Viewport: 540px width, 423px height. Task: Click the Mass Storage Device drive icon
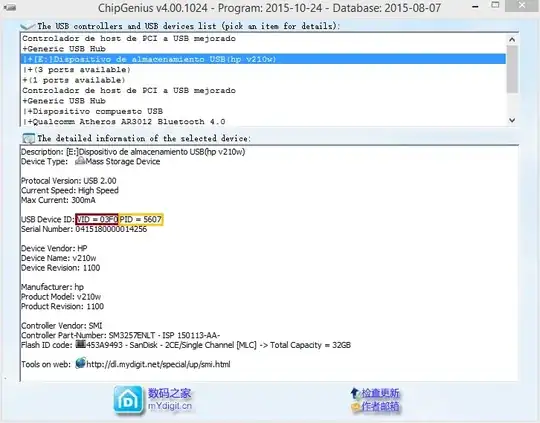pyautogui.click(x=80, y=161)
